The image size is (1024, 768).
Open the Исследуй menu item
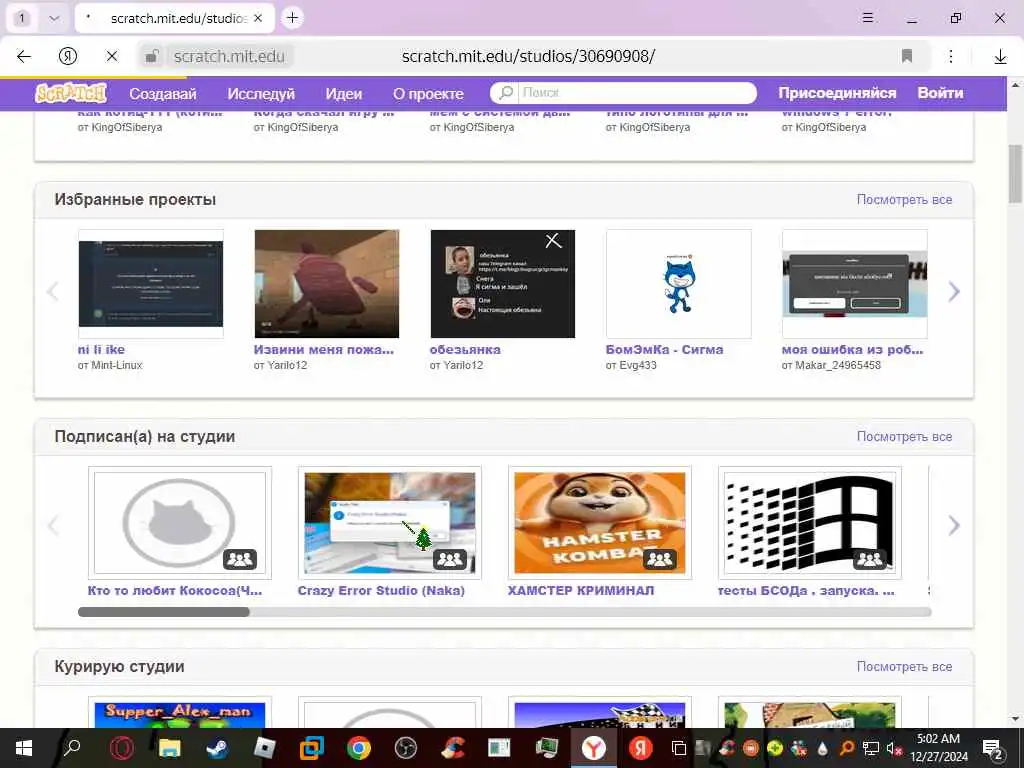click(261, 93)
